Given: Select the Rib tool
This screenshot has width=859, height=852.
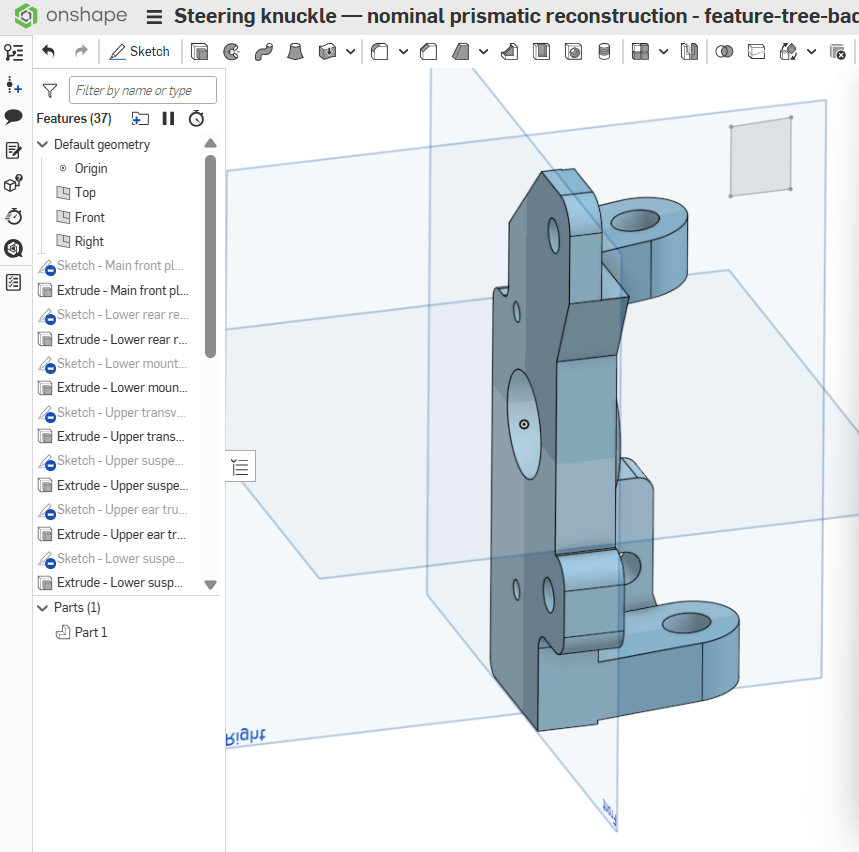Looking at the screenshot, I should click(x=509, y=52).
